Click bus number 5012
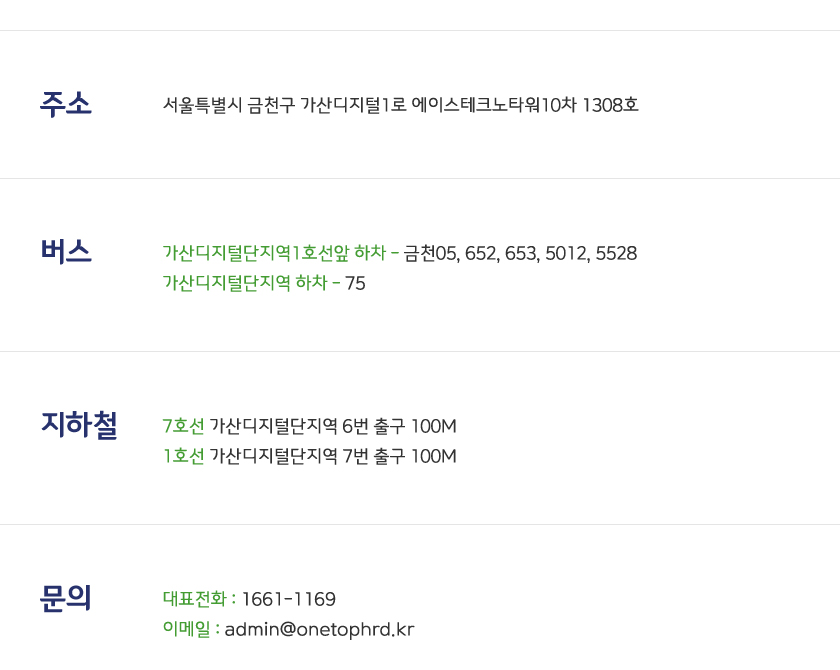This screenshot has height=670, width=840. pyautogui.click(x=565, y=253)
